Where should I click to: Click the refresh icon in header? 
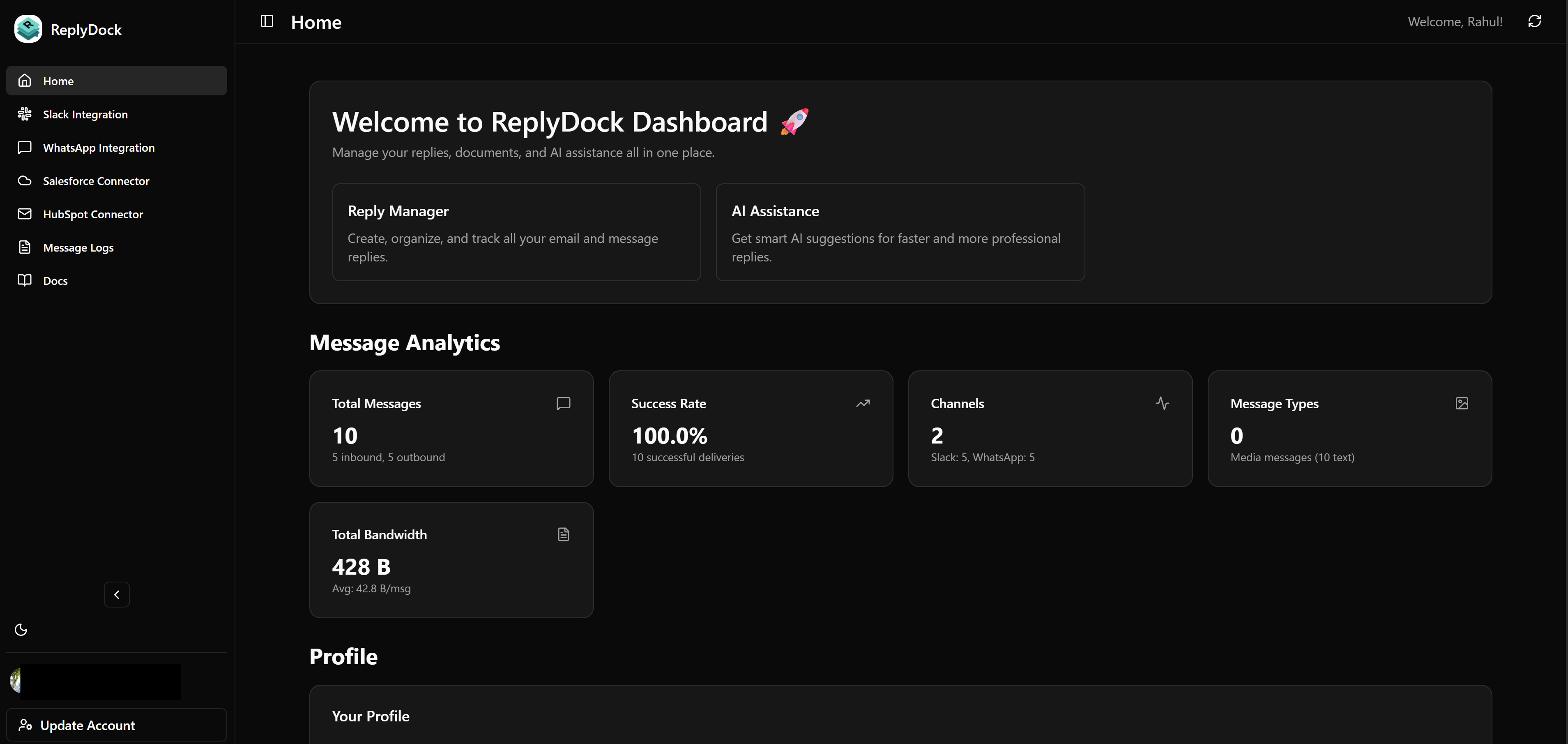point(1534,21)
